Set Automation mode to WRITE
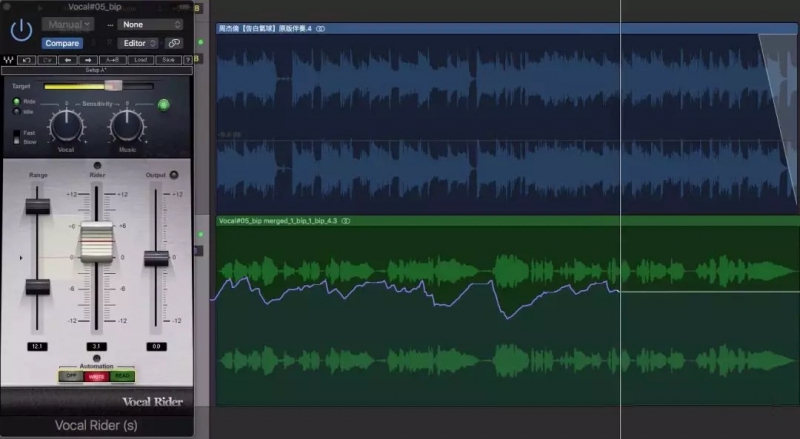800x439 pixels. pos(96,376)
